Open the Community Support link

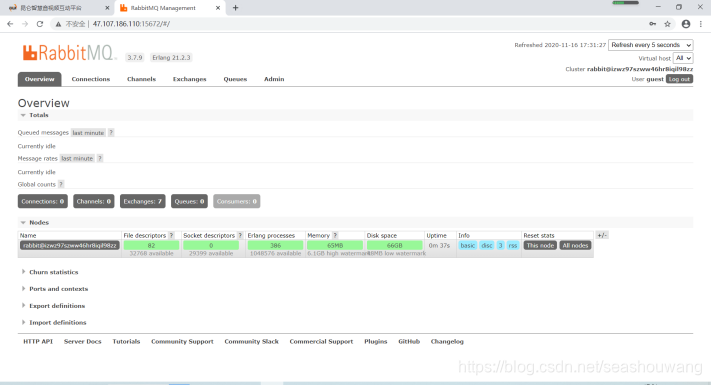click(182, 341)
